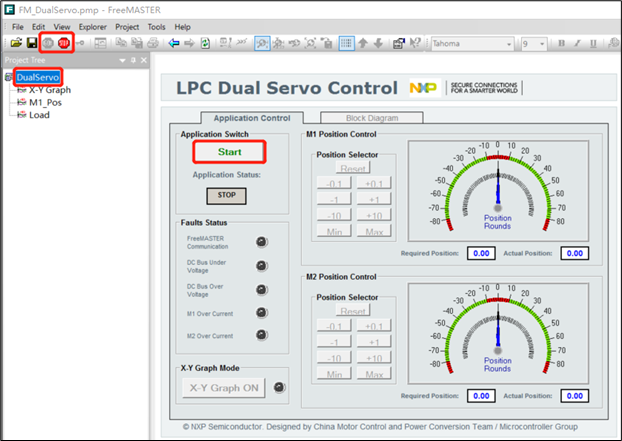The image size is (622, 441).
Task: Click the M2 Position Rounds gauge
Action: 498,334
